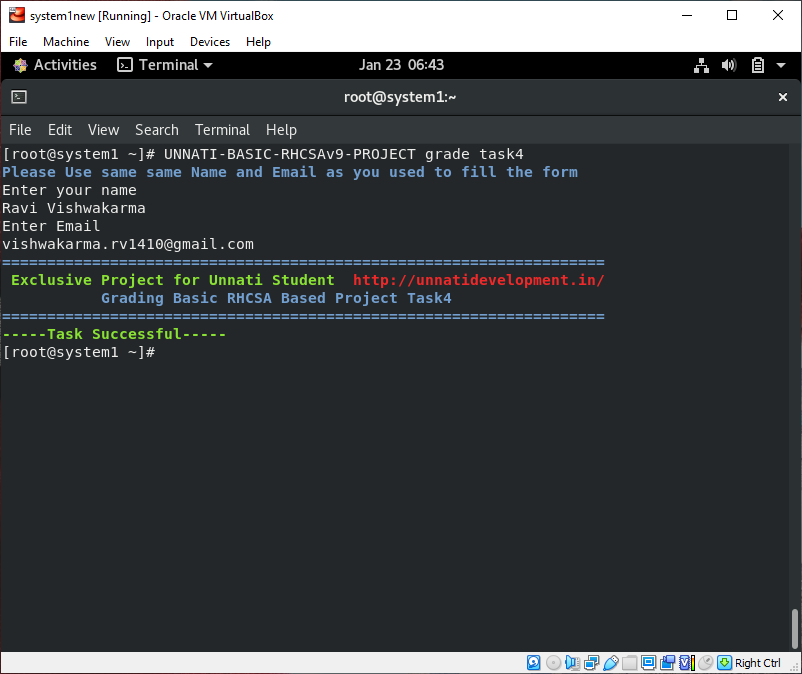Open VirtualBox Help menu
The image size is (802, 674).
tap(258, 42)
